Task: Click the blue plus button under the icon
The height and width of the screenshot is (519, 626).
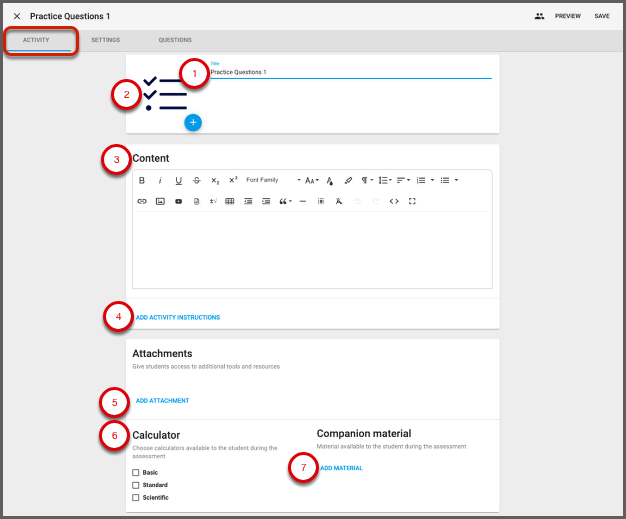Action: 193,122
